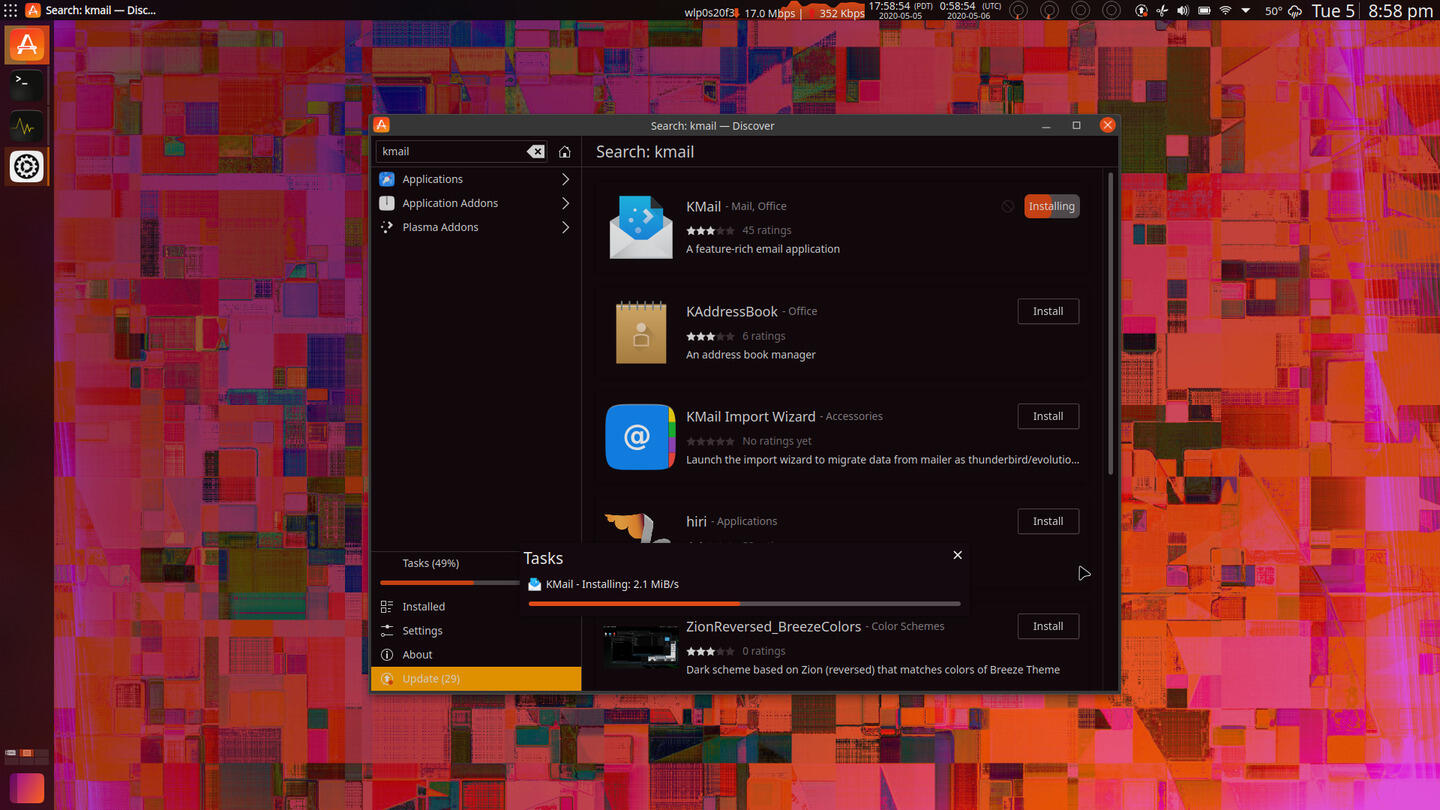
Task: Open the ZionReversed_BreezeColors title
Action: click(x=773, y=626)
